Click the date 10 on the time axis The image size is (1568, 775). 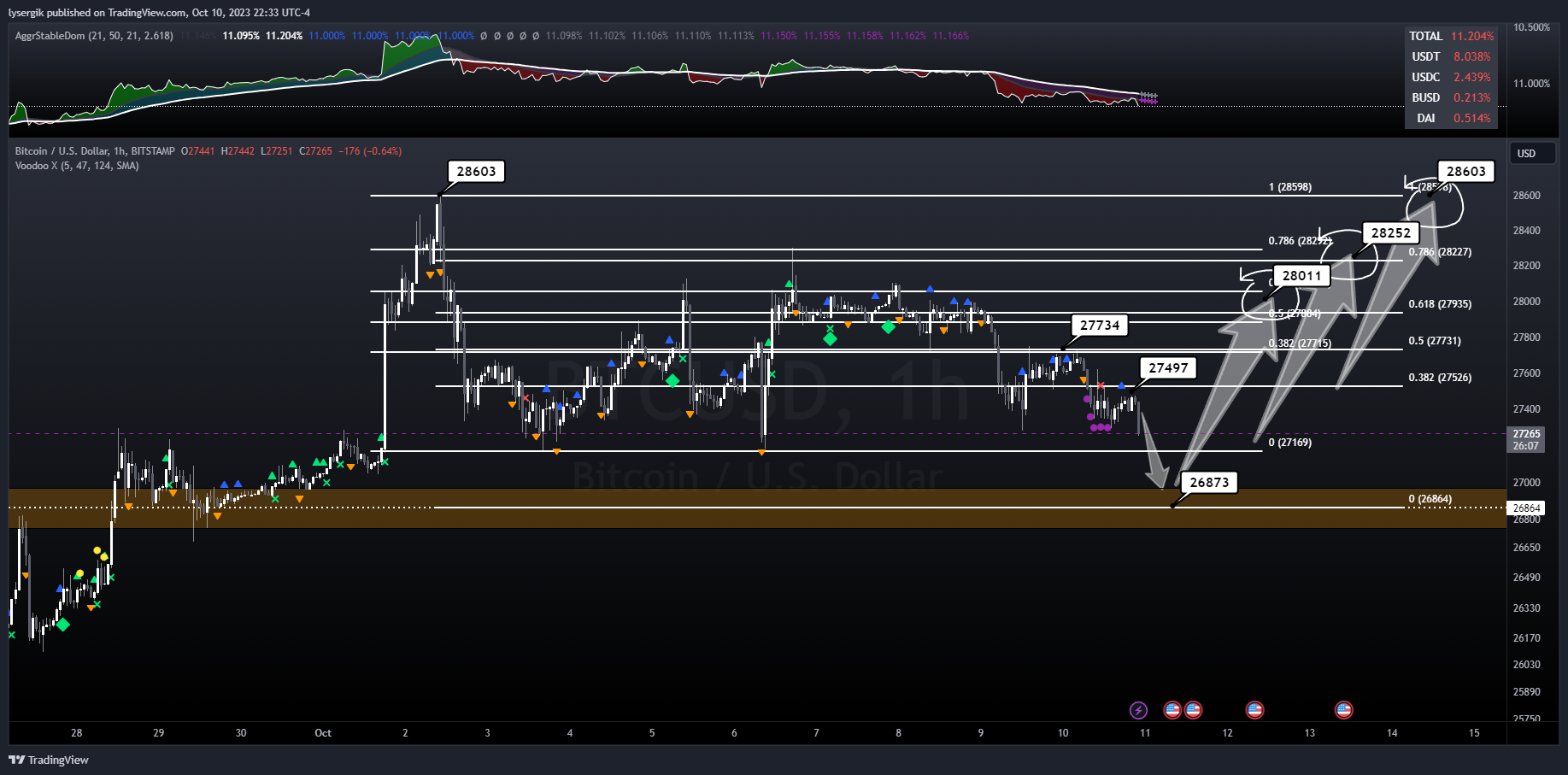pyautogui.click(x=1063, y=733)
